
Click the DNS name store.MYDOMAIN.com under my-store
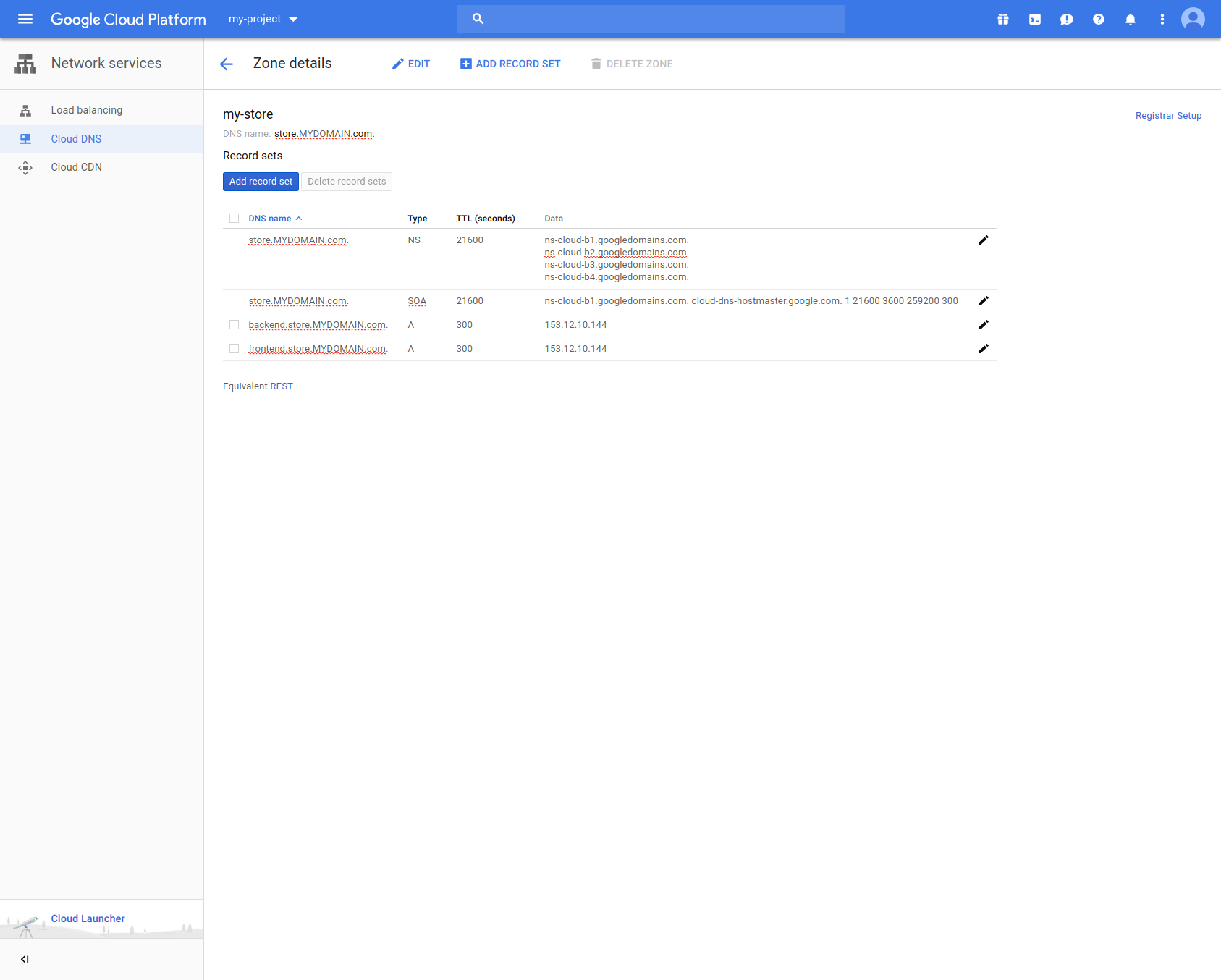click(324, 134)
